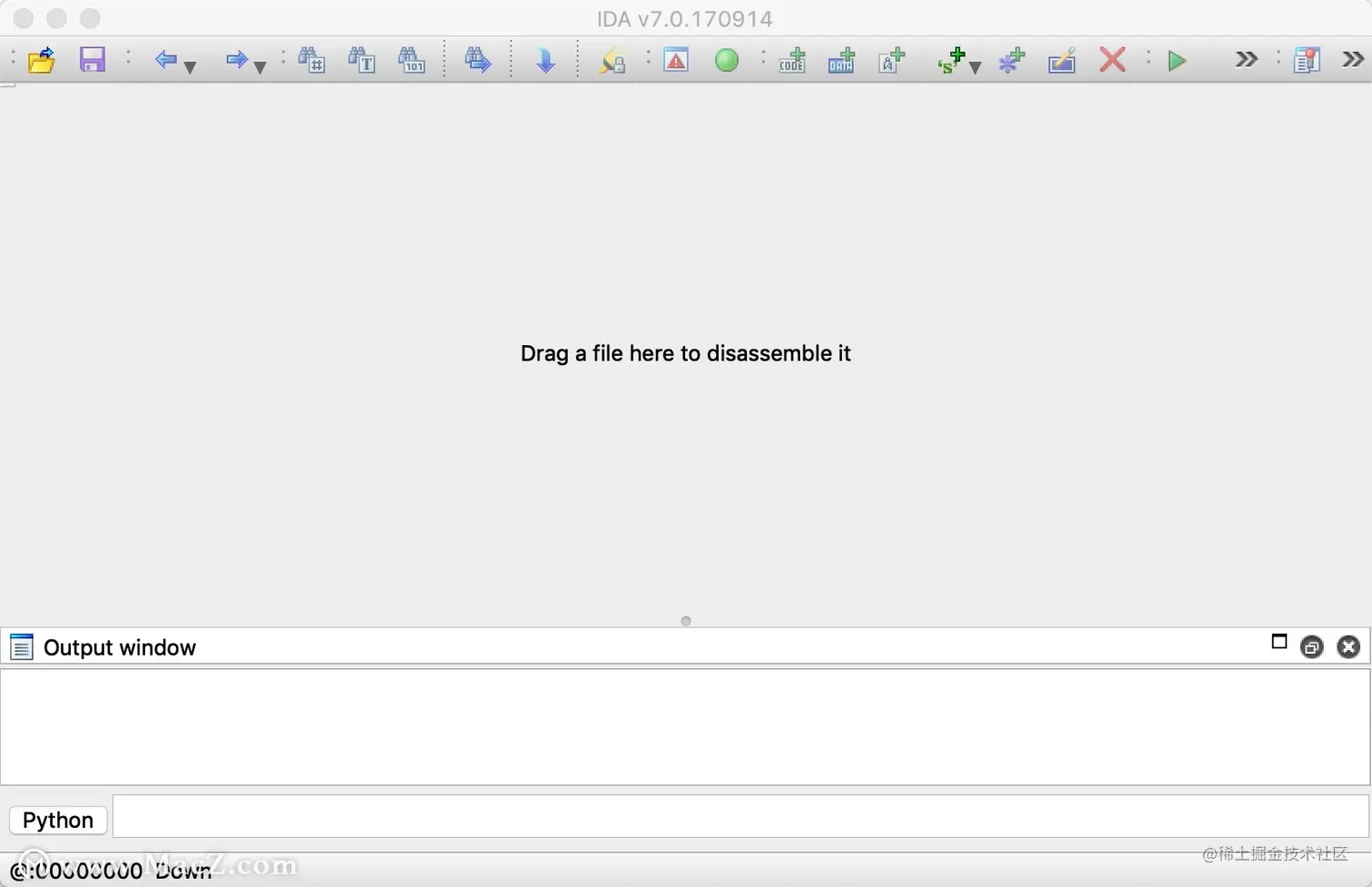The image size is (1372, 887).
Task: Click 'Drag a file here to disassemble it'
Action: [686, 353]
